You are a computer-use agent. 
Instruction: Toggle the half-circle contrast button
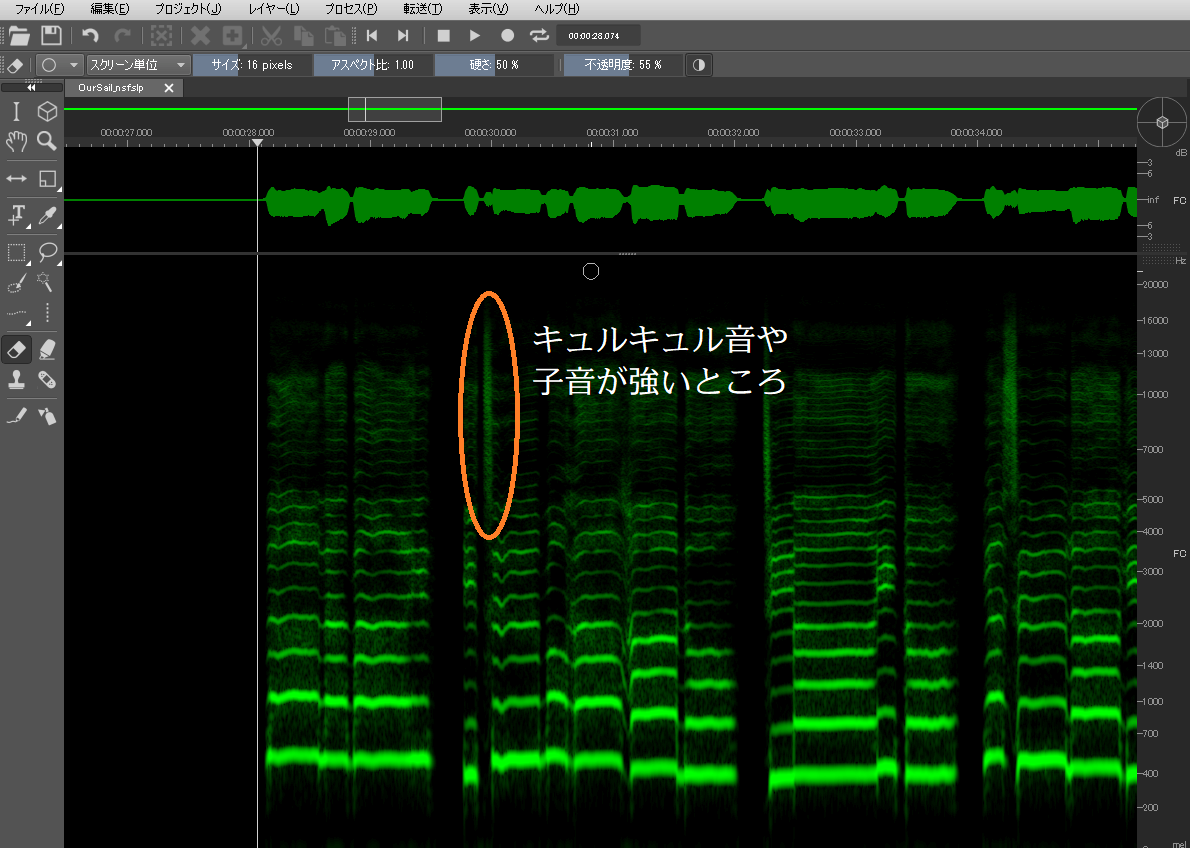(x=698, y=65)
